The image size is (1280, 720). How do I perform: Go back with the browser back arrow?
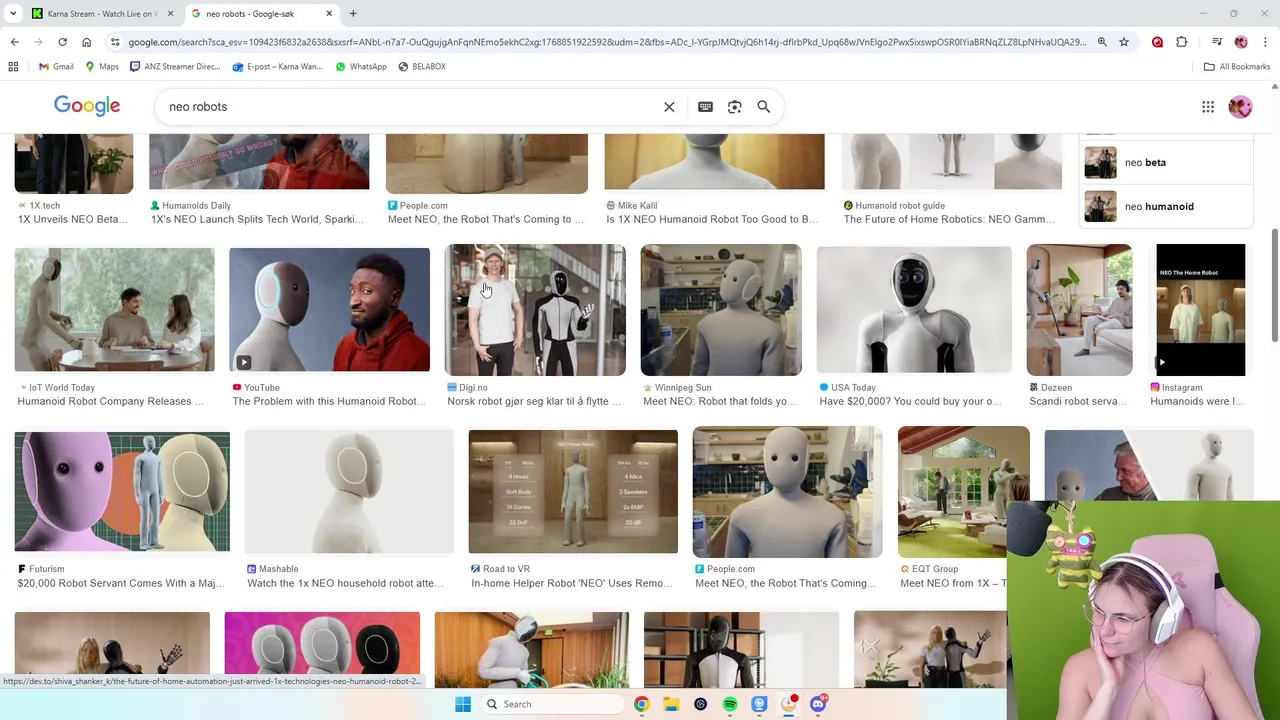pyautogui.click(x=14, y=42)
